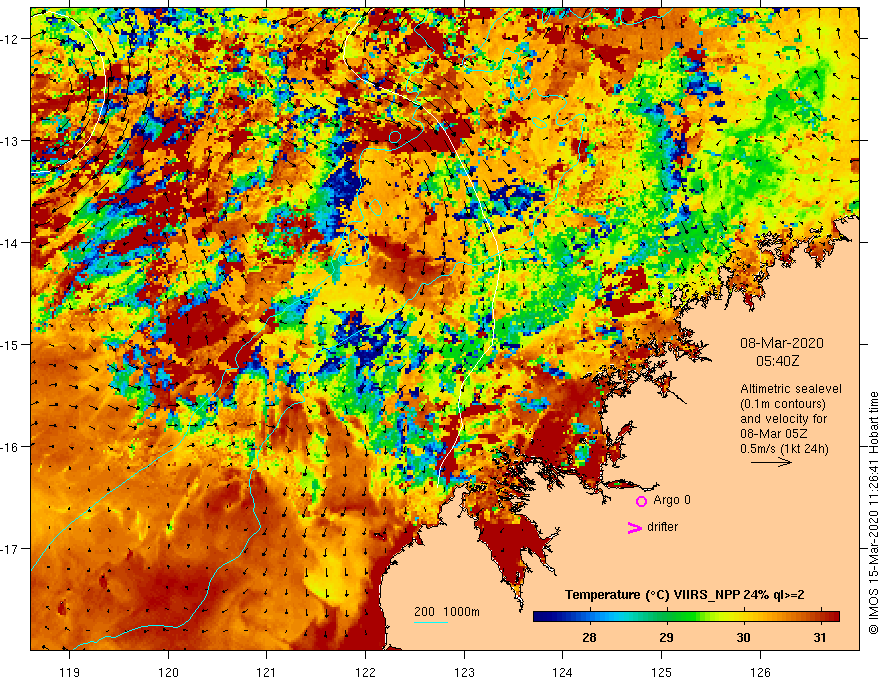Click the colorbar value 29
This screenshot has height=680, width=880.
click(666, 637)
